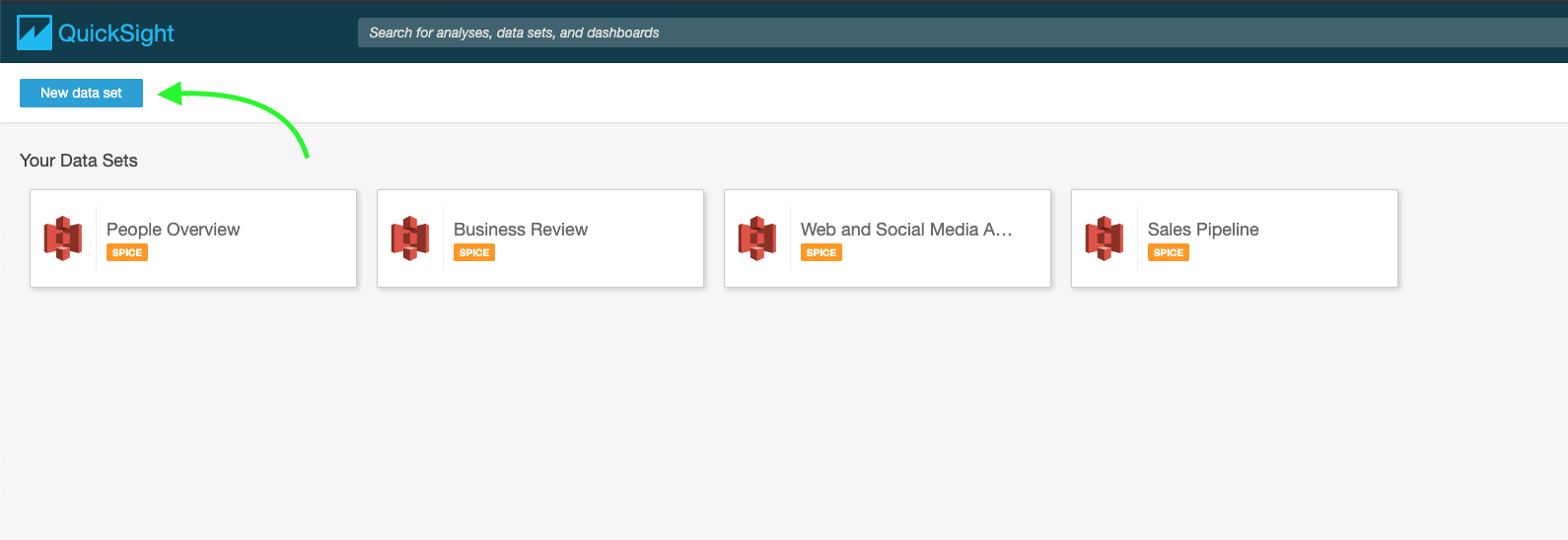Open the Web and Social Media data set title
Viewport: 1568px width, 540px height.
pyautogui.click(x=905, y=230)
